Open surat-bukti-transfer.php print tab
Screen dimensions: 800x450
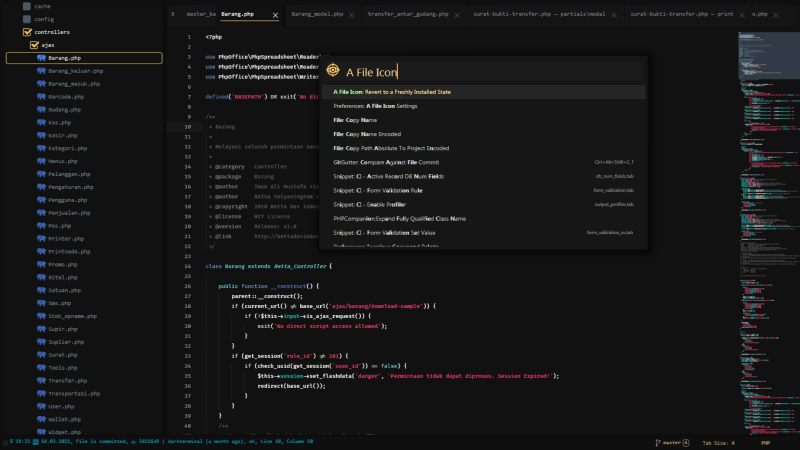click(x=682, y=14)
